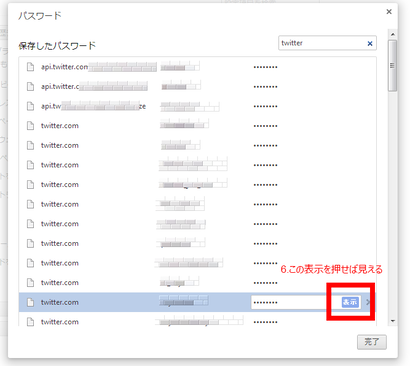Click the 完了 button
Viewport: 410px width, 366px height.
click(372, 342)
